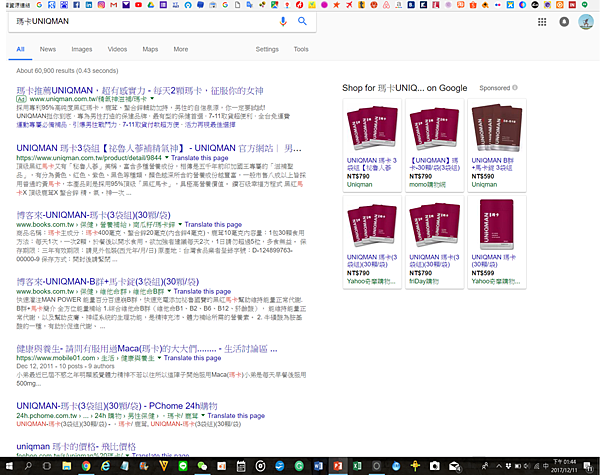Image resolution: width=600 pixels, height=475 pixels.
Task: Switch to the Maps tab
Action: pos(150,49)
